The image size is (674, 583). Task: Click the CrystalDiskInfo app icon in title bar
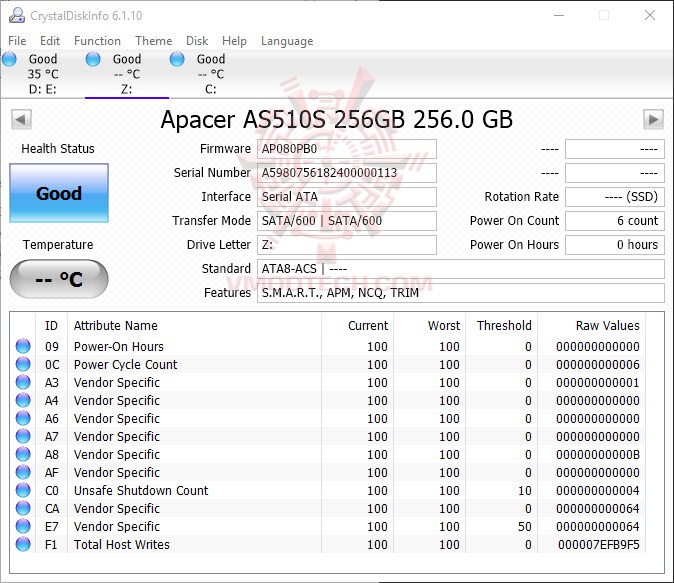pyautogui.click(x=15, y=15)
